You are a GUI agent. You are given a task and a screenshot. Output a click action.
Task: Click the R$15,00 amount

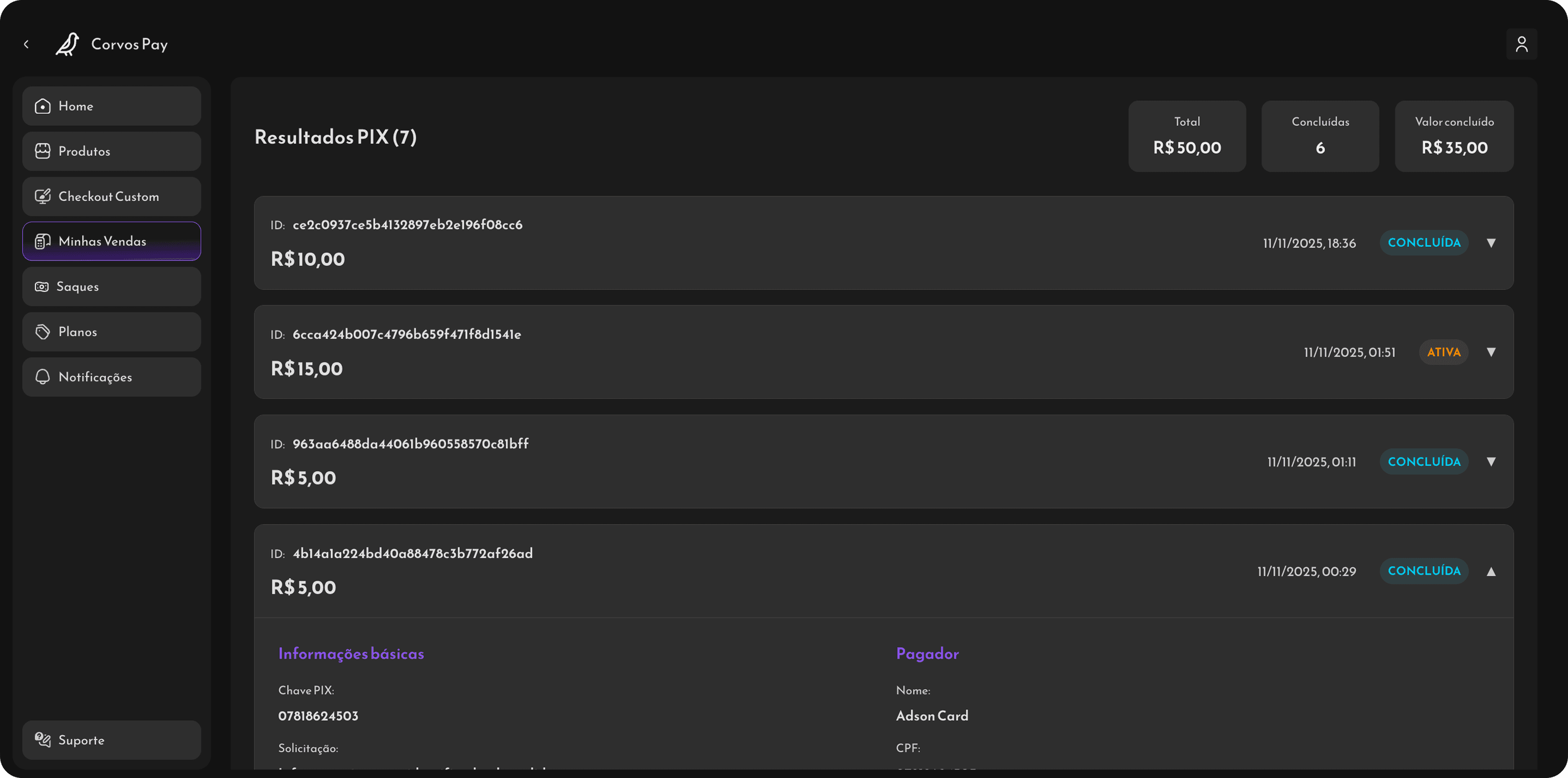pos(307,369)
